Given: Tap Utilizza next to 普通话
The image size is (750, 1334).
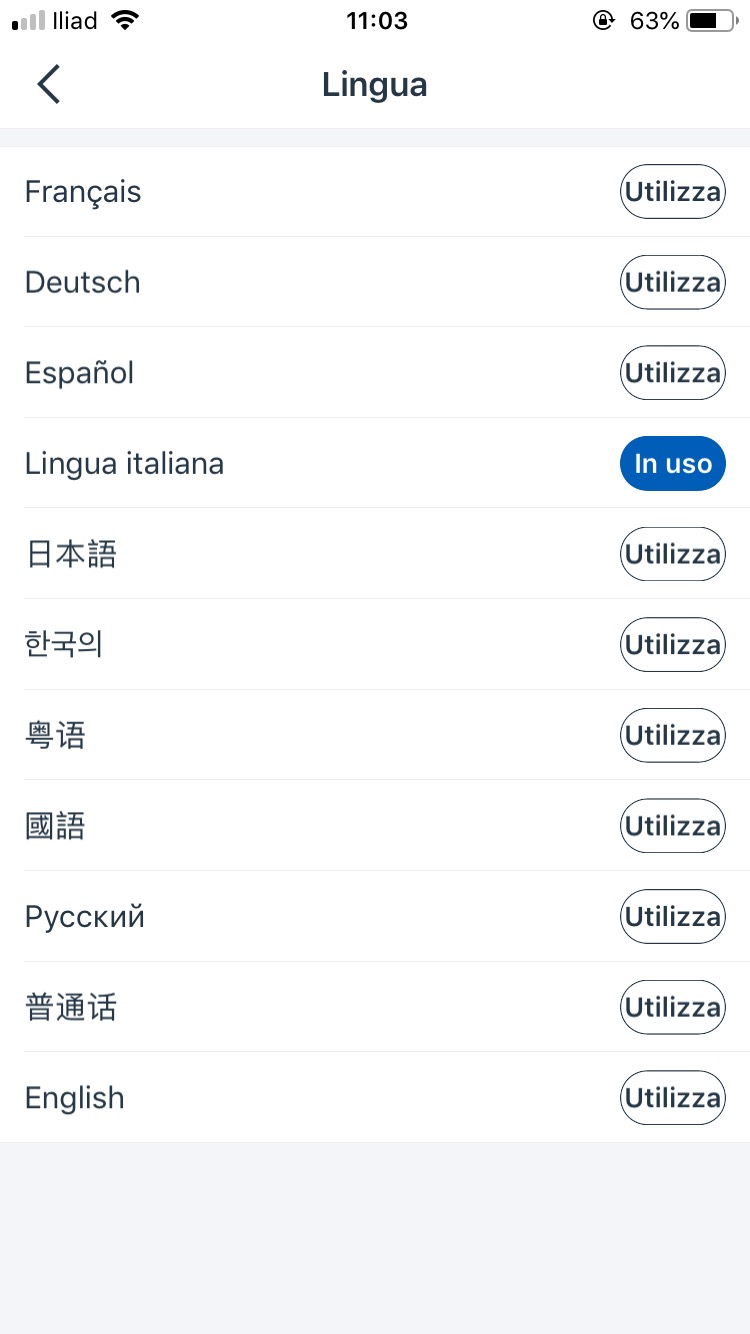Looking at the screenshot, I should pos(672,1007).
